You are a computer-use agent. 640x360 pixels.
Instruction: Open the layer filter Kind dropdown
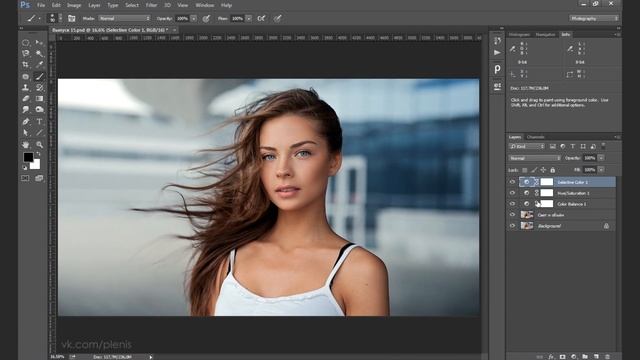pos(527,146)
